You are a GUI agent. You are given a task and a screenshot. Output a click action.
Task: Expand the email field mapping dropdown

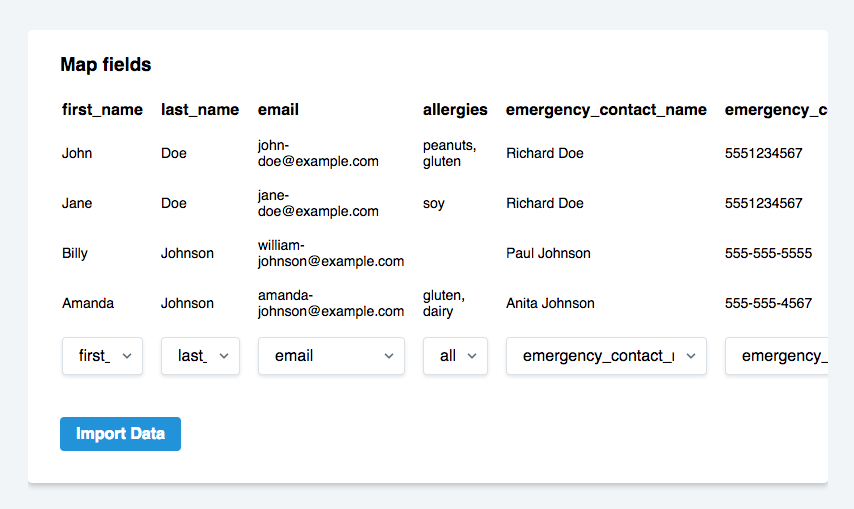[x=331, y=356]
